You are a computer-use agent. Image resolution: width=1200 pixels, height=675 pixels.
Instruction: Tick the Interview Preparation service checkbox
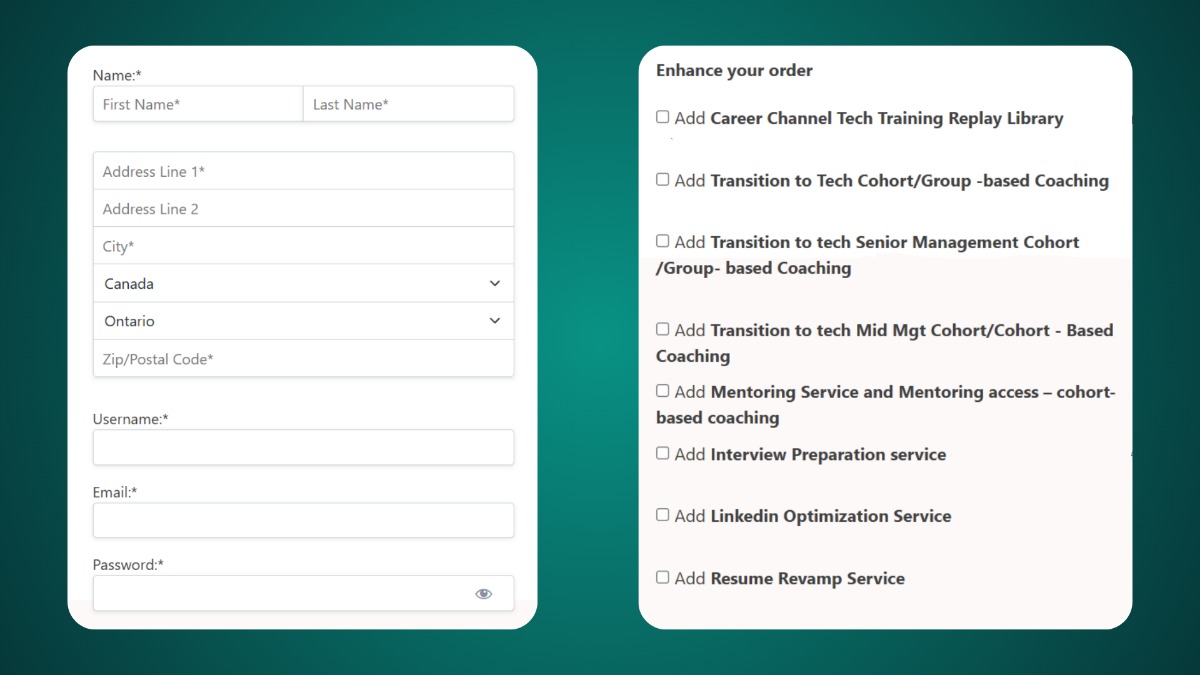pyautogui.click(x=662, y=453)
